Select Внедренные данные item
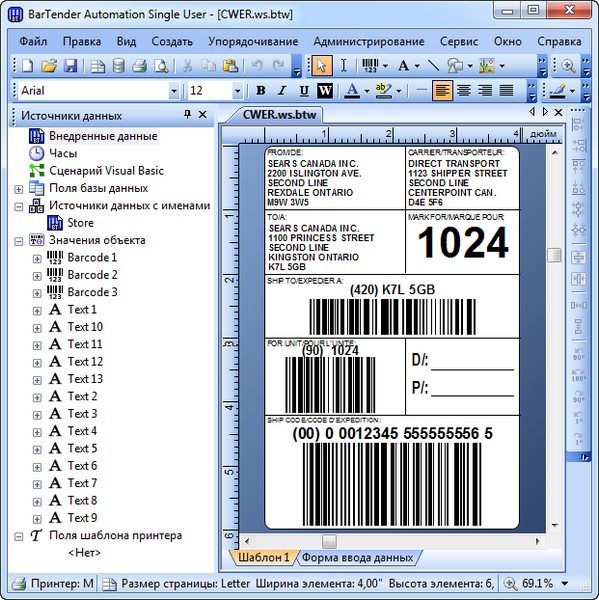The width and height of the screenshot is (599, 600). (103, 136)
